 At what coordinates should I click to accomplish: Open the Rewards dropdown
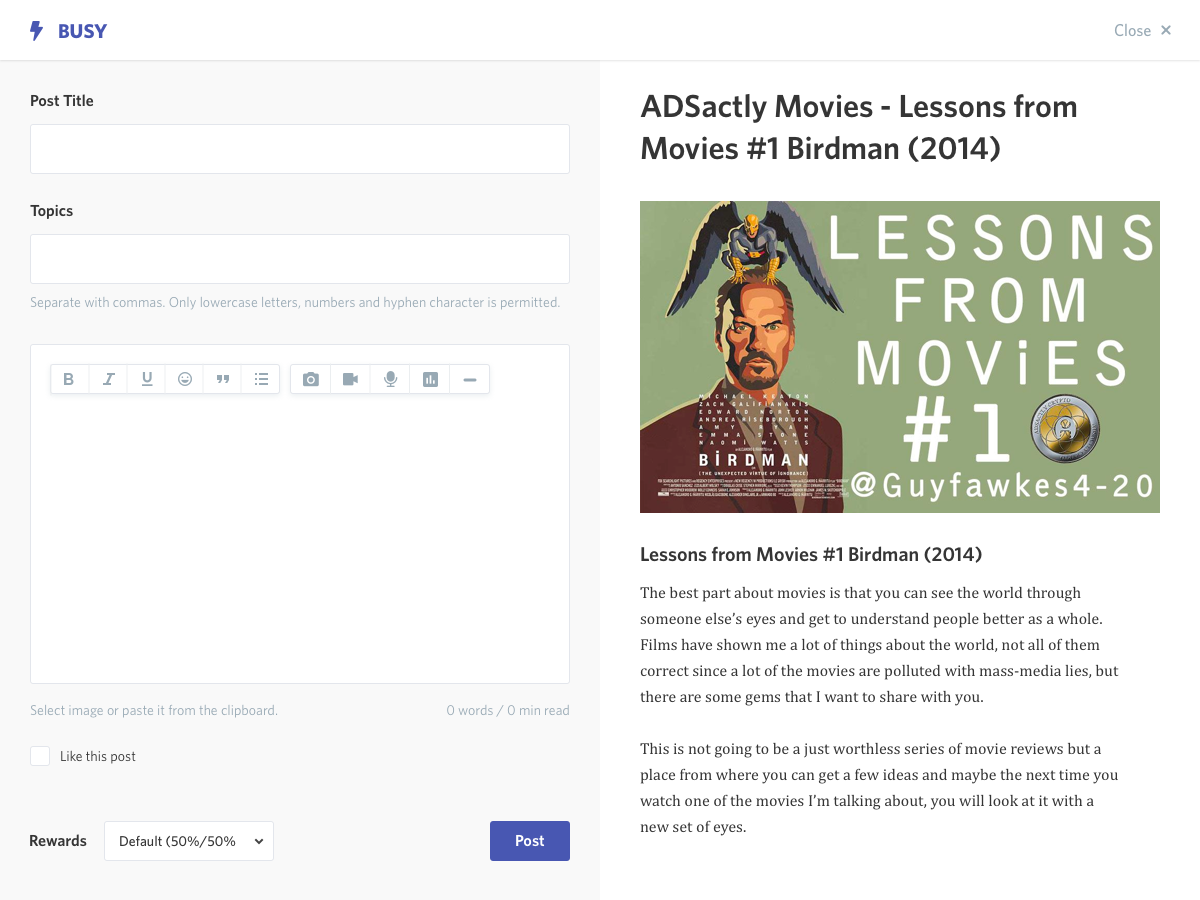(189, 841)
